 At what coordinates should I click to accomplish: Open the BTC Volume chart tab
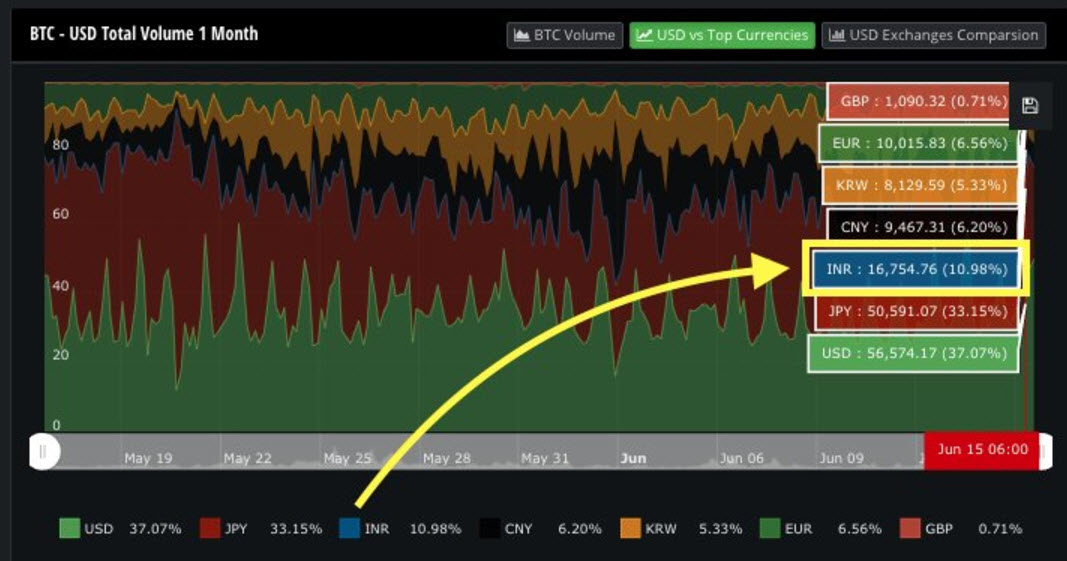[x=564, y=35]
